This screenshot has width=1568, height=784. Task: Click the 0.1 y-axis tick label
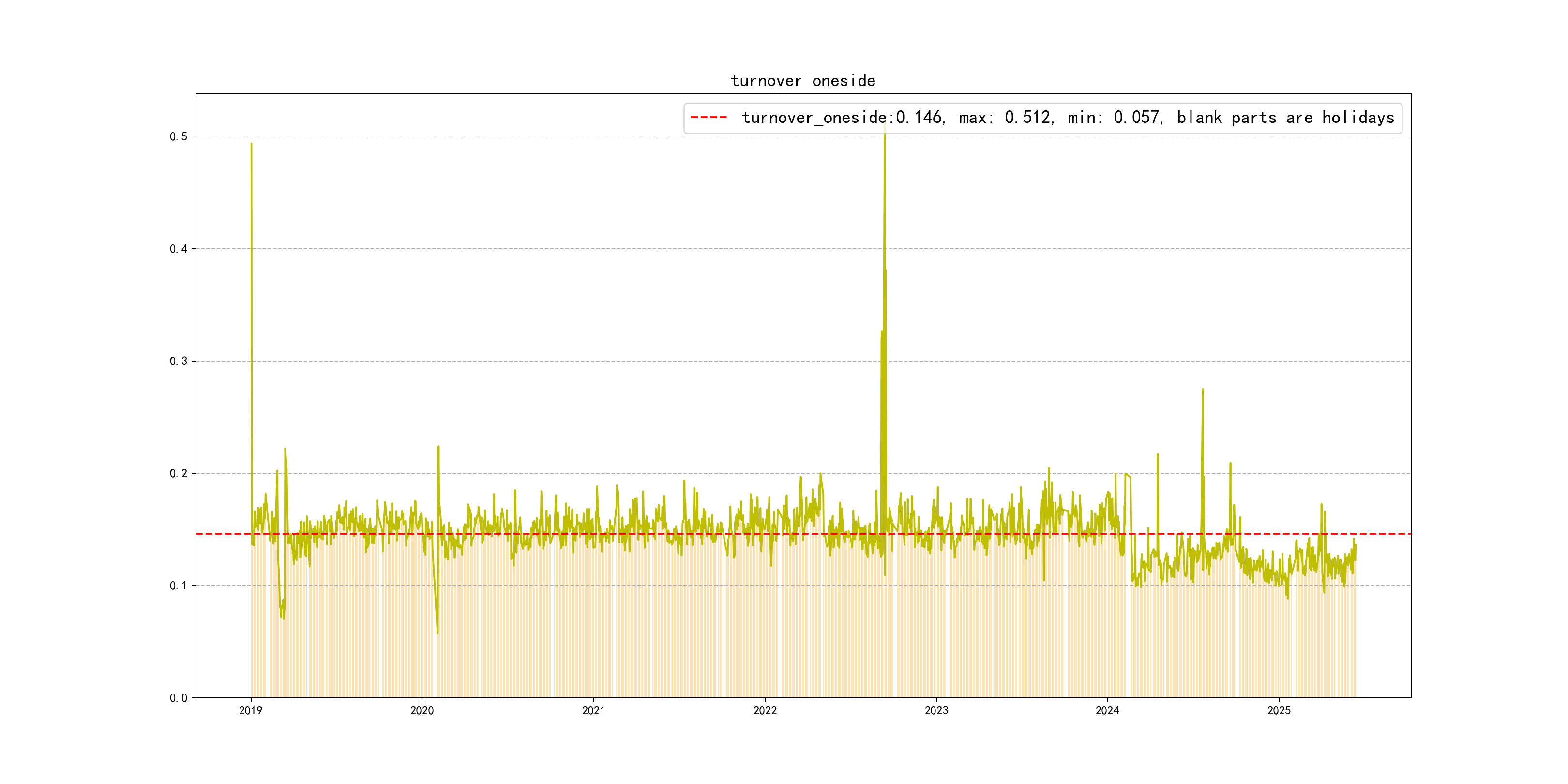[179, 586]
